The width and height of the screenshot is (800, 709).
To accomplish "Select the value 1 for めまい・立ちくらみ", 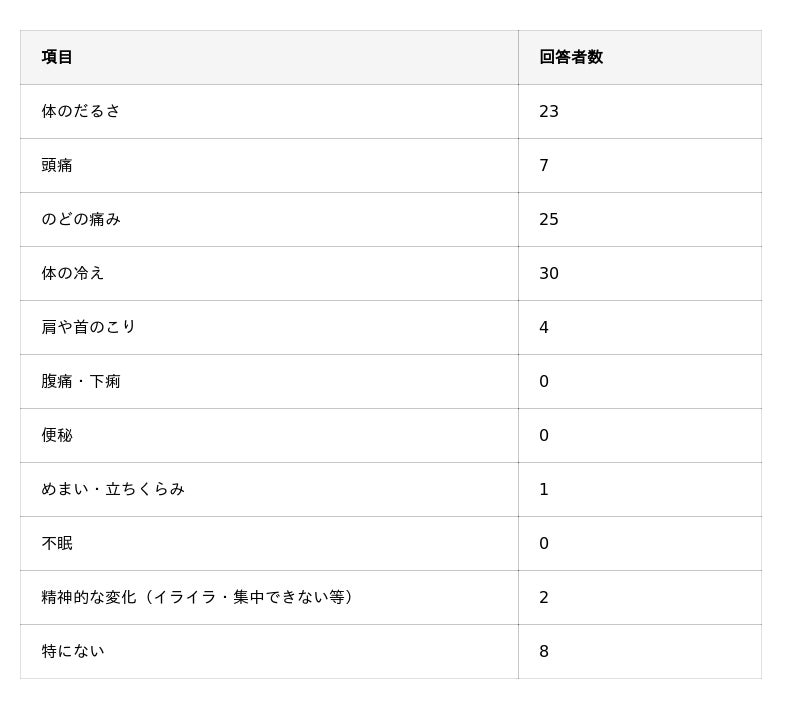I will [544, 489].
